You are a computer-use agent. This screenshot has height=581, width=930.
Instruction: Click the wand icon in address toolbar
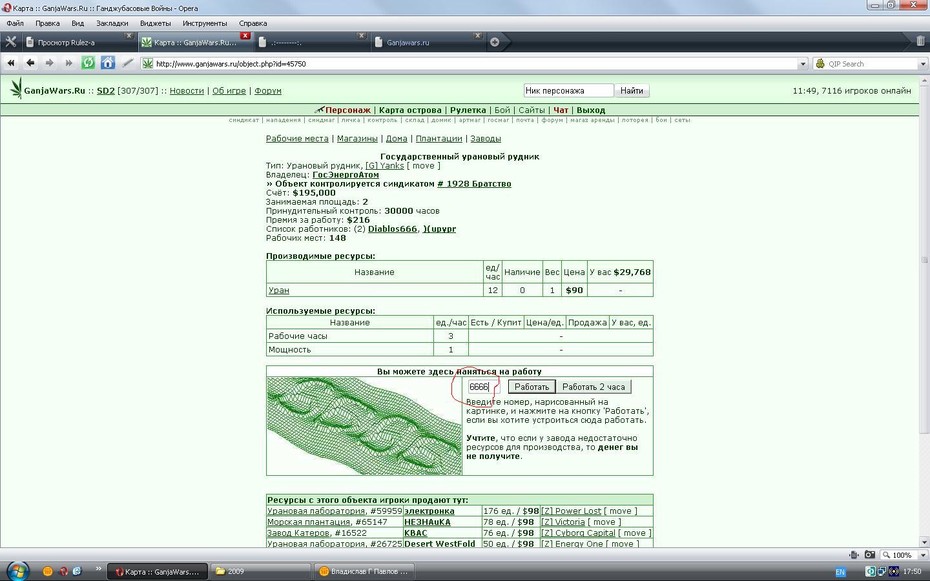[x=128, y=63]
